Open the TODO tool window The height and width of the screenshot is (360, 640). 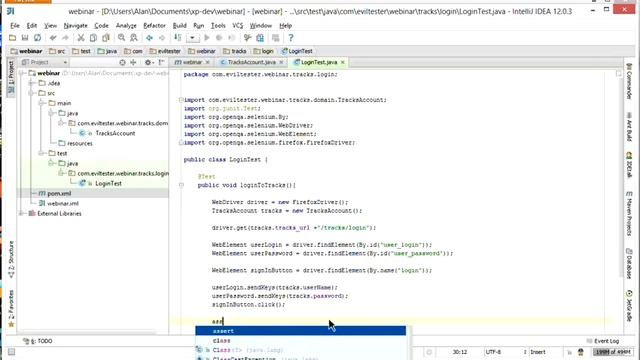point(38,341)
